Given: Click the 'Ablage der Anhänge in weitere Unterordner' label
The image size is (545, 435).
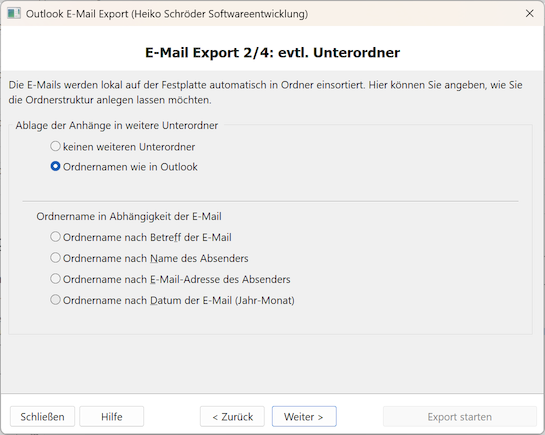Looking at the screenshot, I should (117, 125).
